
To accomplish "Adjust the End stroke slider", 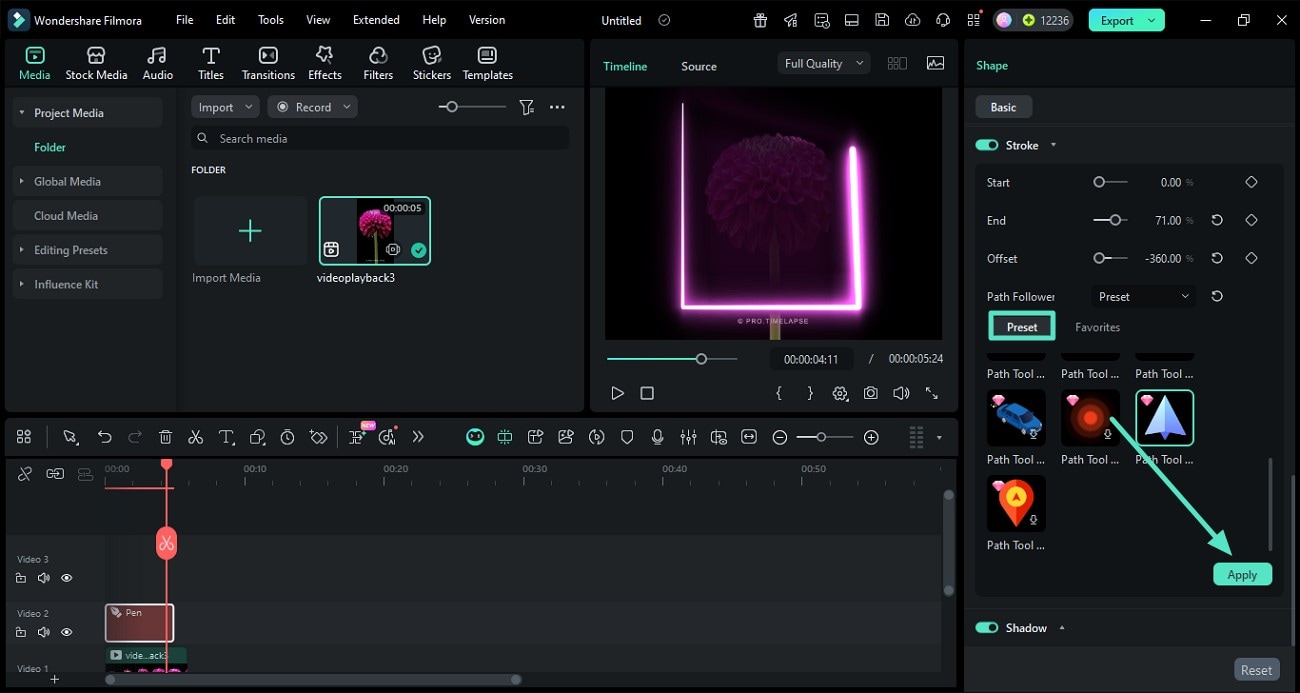I will (1114, 220).
